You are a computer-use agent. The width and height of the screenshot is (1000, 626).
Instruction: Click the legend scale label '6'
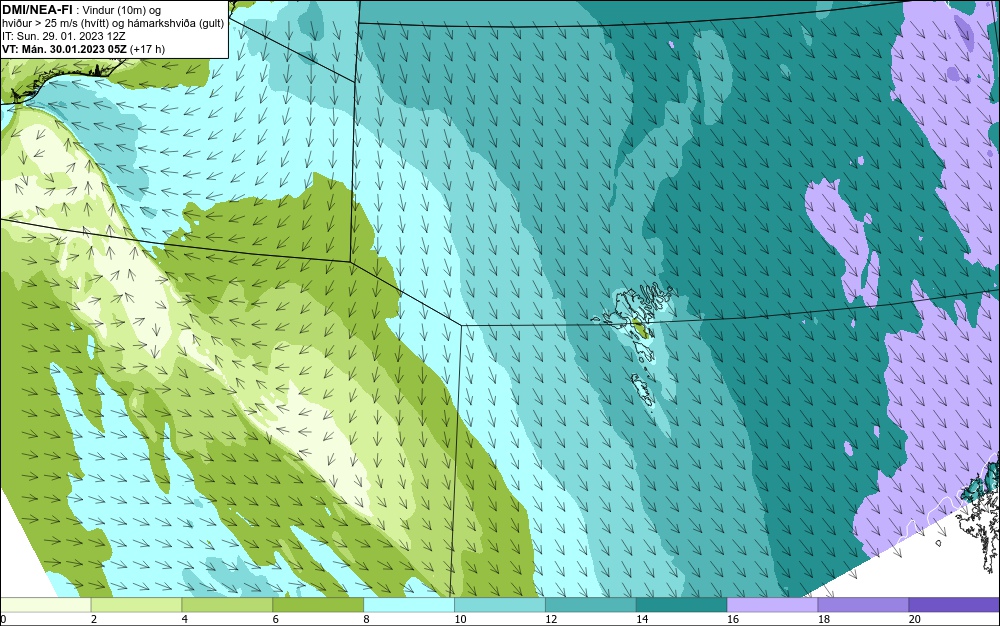click(276, 619)
